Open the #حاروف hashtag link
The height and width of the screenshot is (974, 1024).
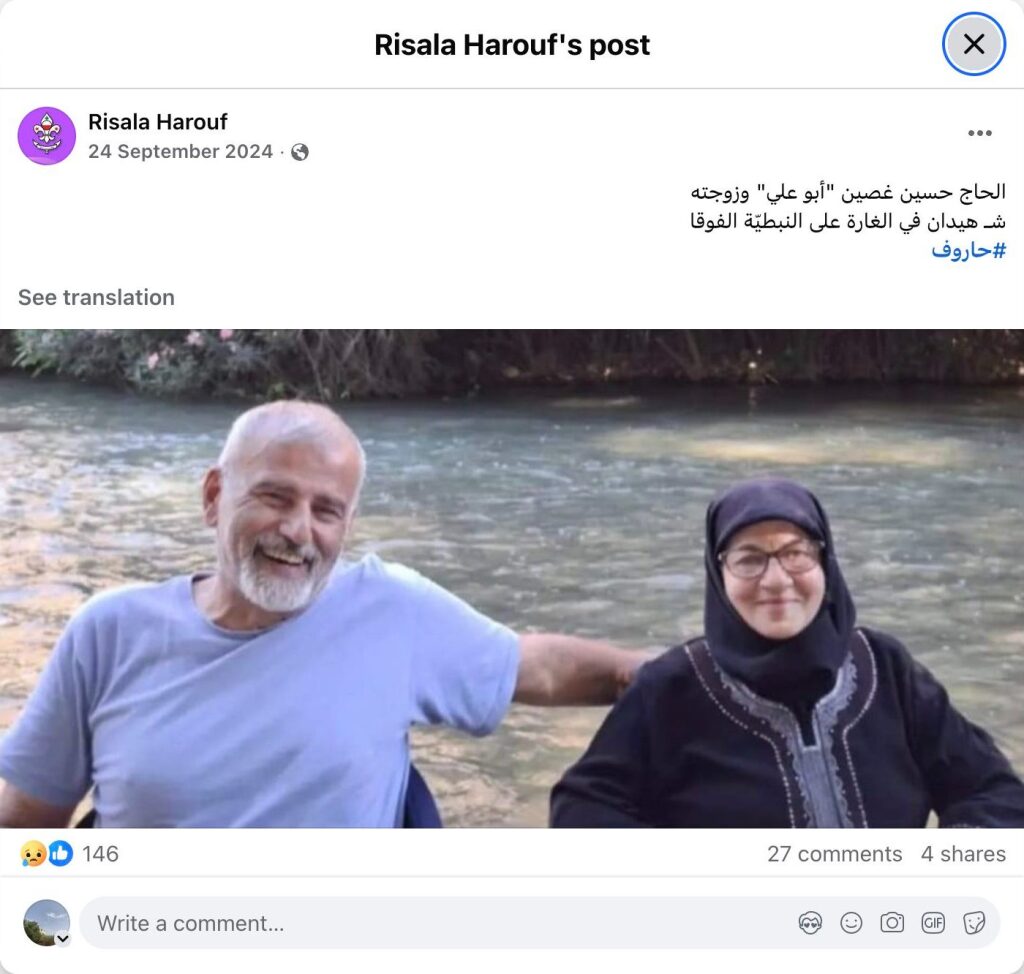[x=968, y=250]
